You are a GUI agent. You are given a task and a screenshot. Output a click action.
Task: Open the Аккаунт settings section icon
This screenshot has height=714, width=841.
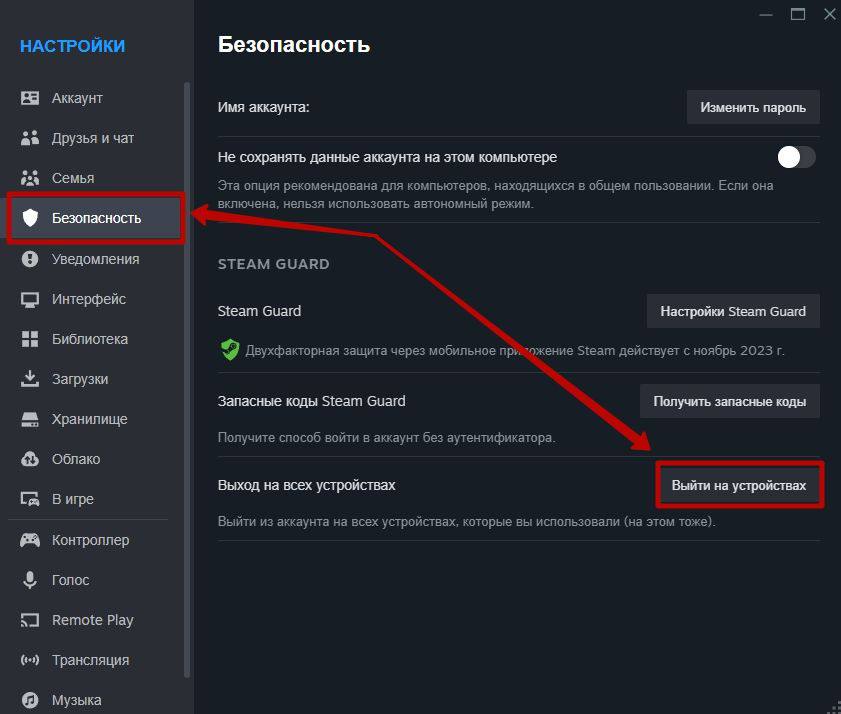click(31, 98)
